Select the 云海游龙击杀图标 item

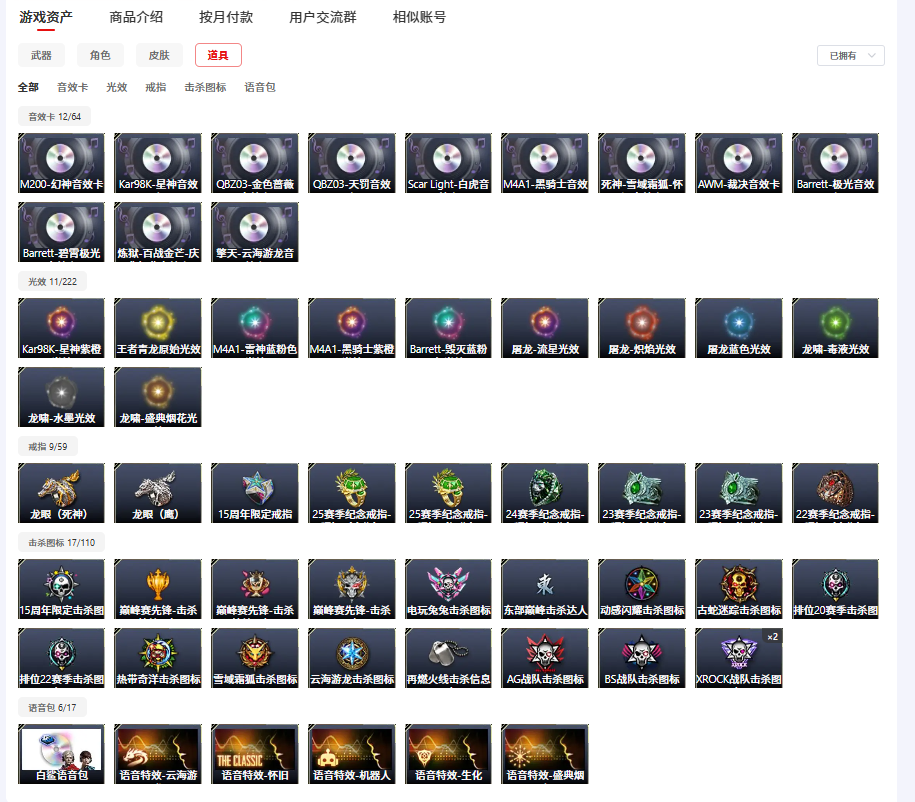tap(352, 658)
